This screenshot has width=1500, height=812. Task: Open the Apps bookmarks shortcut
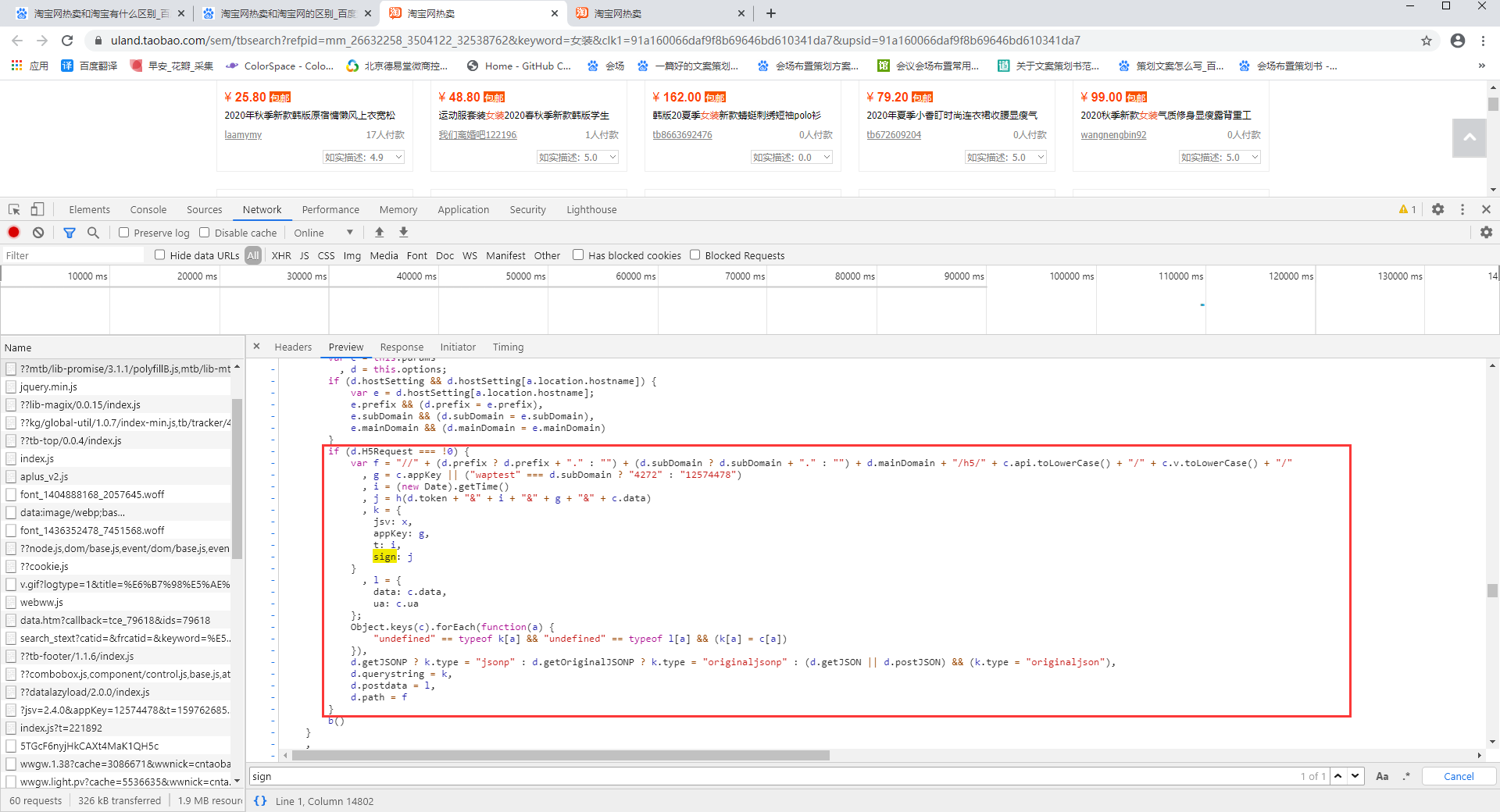(x=30, y=66)
